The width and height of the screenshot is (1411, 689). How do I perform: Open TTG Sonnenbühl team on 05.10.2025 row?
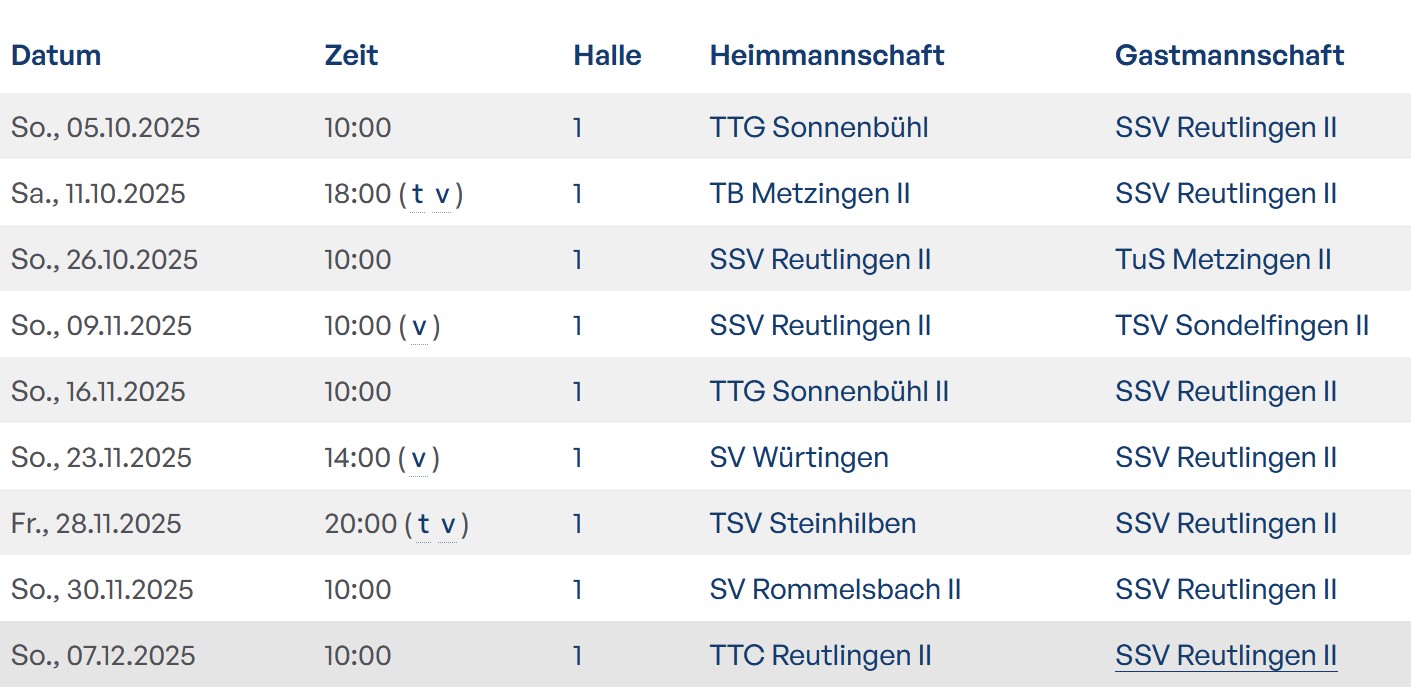(x=819, y=128)
